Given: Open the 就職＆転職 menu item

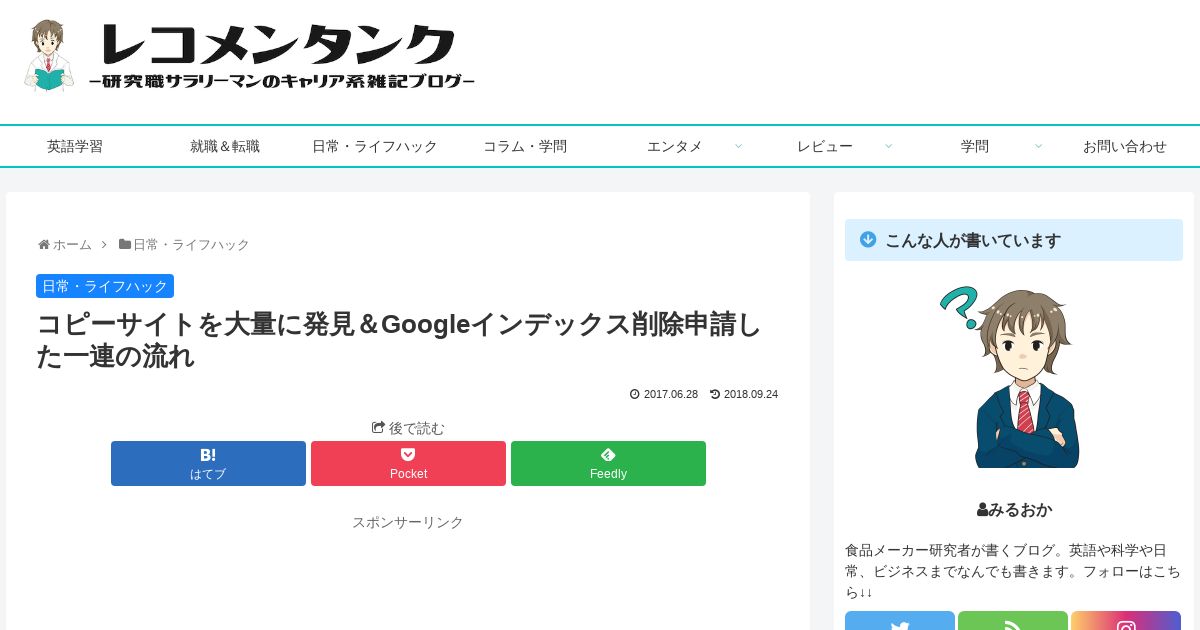Looking at the screenshot, I should [225, 146].
